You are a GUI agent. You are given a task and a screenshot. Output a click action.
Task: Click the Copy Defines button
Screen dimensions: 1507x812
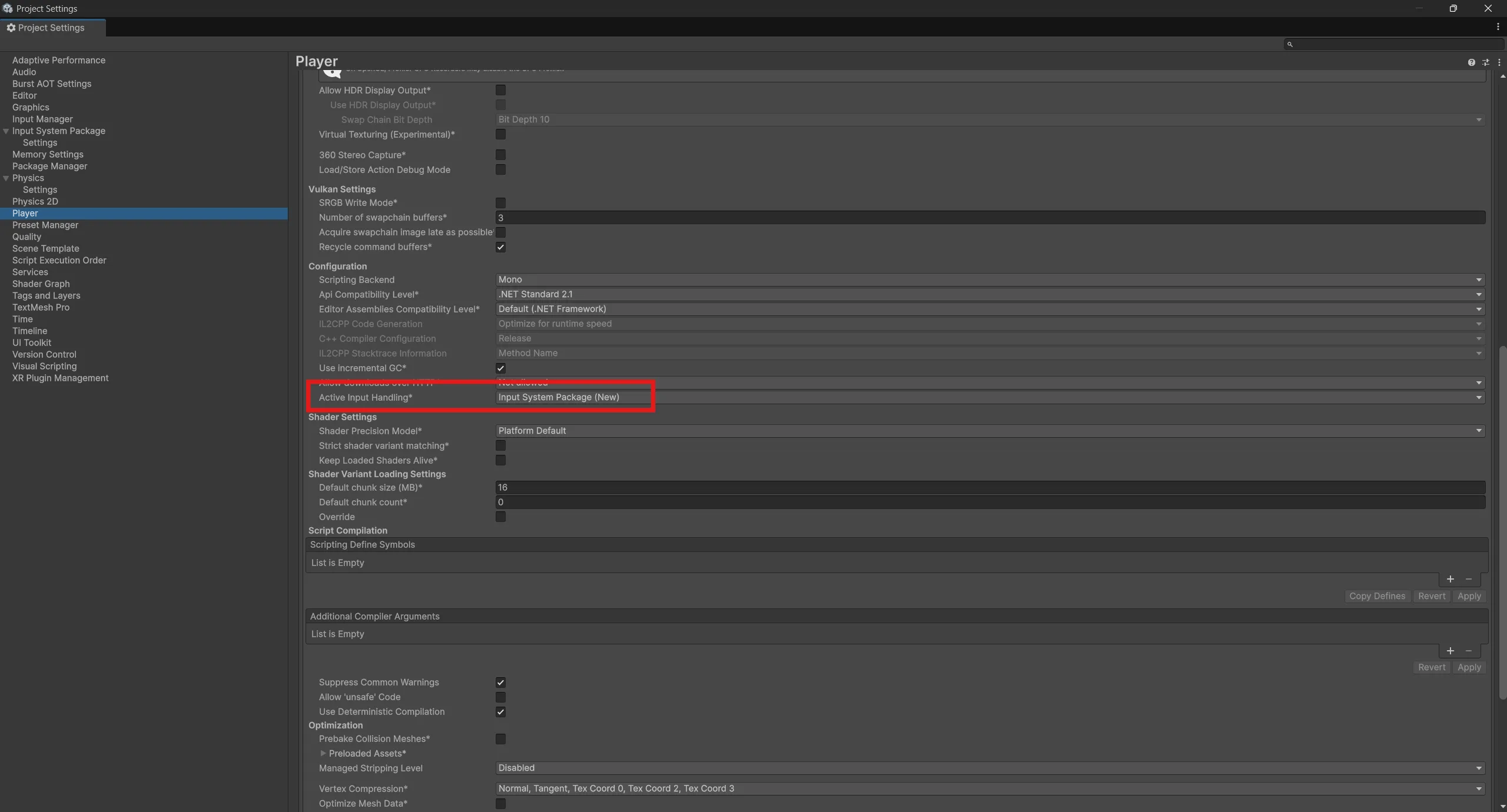coord(1377,596)
